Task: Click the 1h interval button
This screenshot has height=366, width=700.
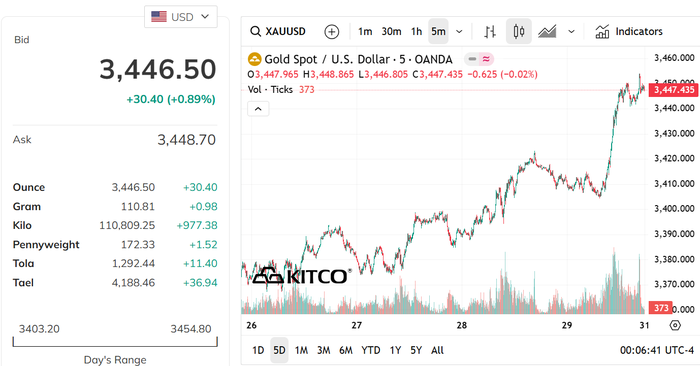Action: pos(416,31)
